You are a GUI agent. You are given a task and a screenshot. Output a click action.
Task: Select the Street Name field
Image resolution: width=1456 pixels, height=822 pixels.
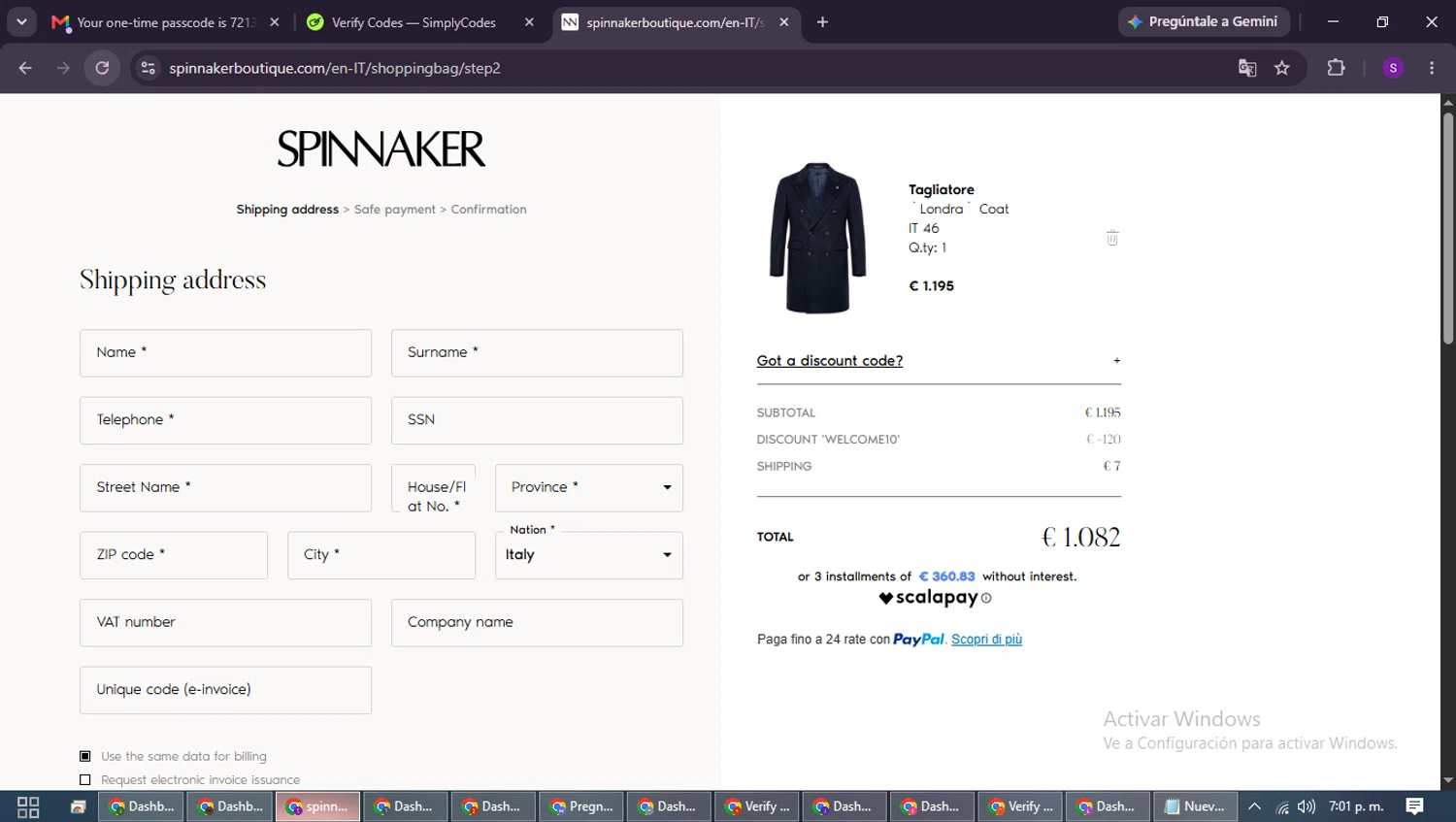(225, 488)
